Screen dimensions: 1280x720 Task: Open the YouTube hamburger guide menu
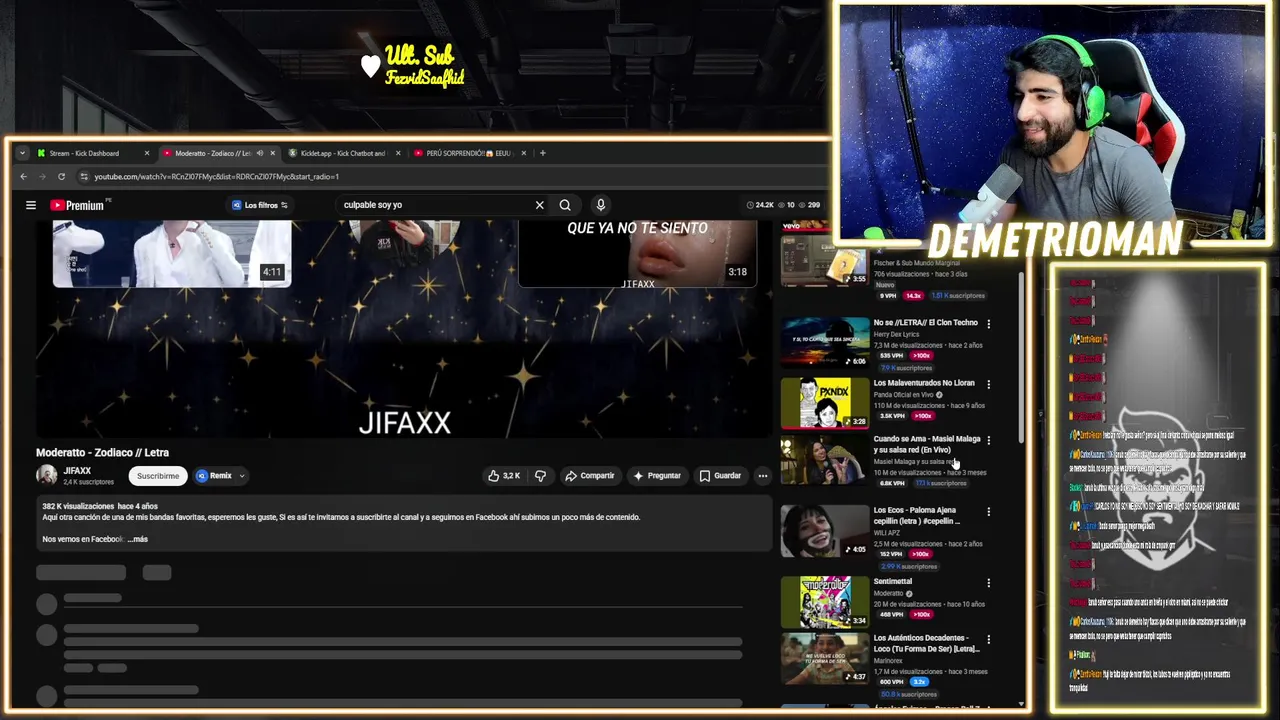click(31, 205)
